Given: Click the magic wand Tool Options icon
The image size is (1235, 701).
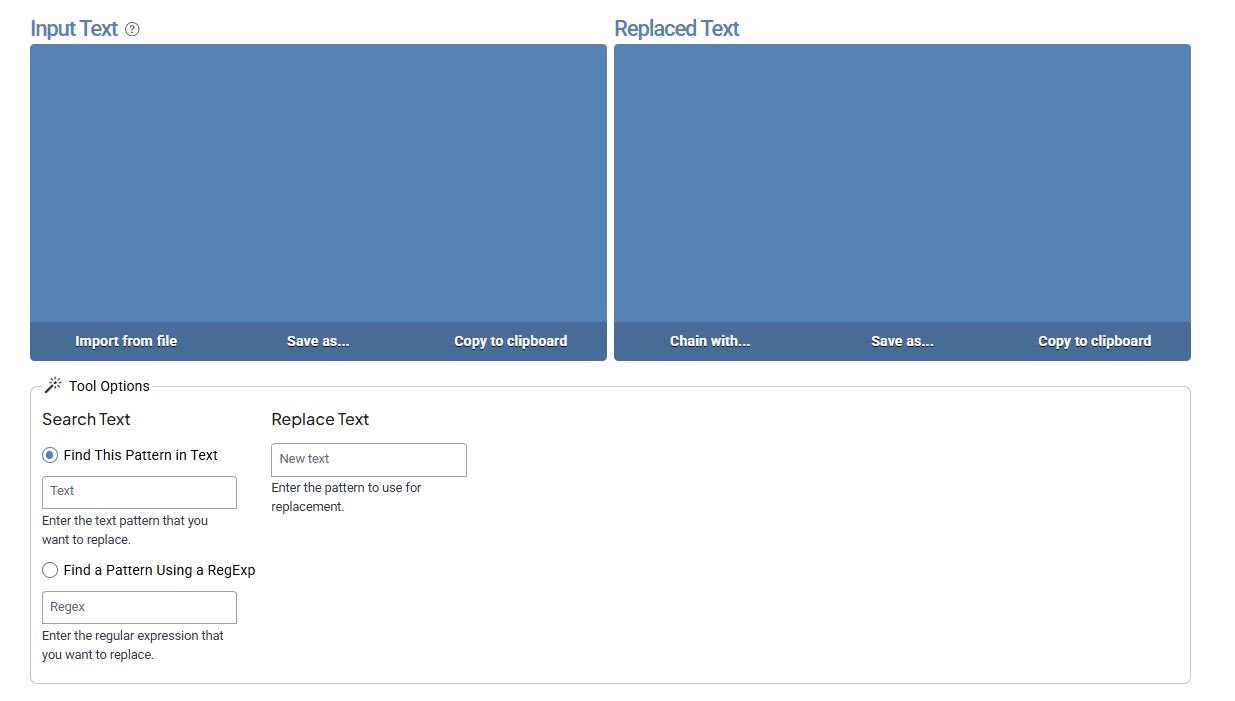Looking at the screenshot, I should [x=53, y=385].
